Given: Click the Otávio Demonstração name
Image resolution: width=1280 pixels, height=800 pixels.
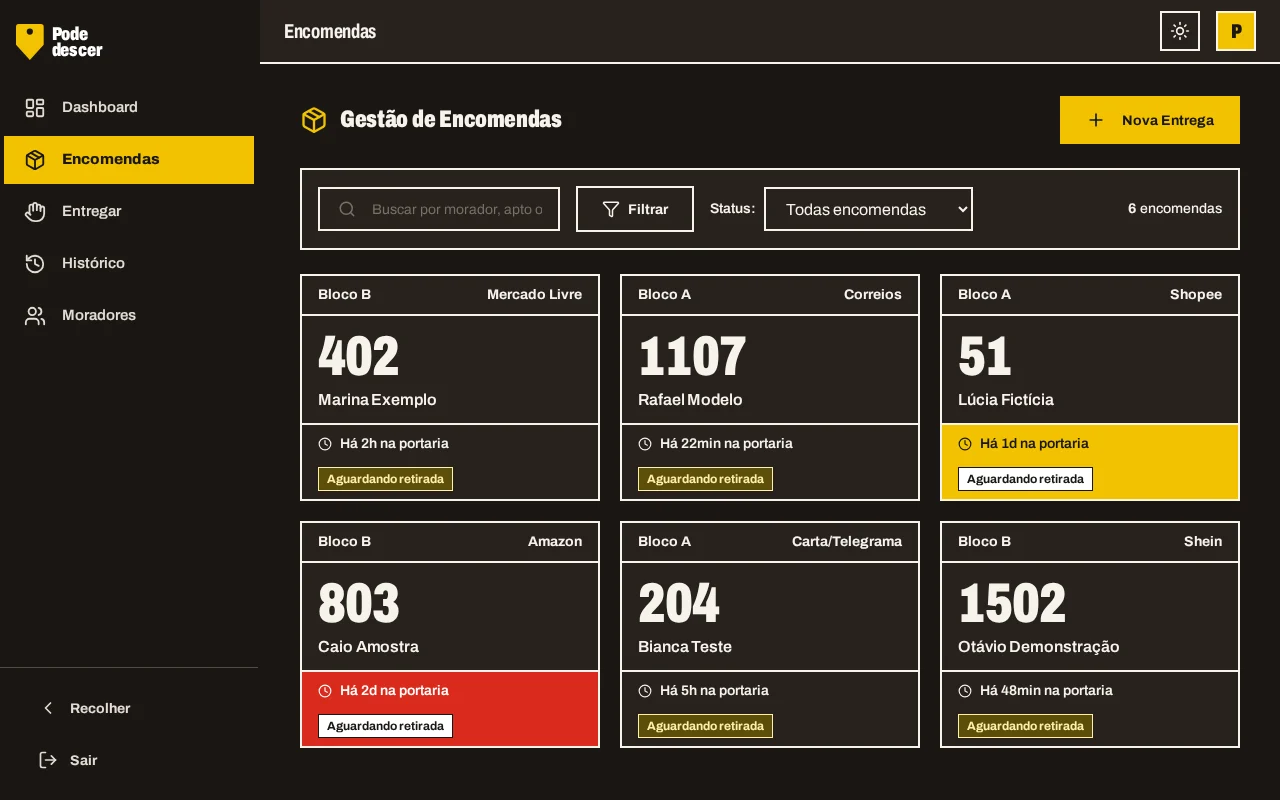Looking at the screenshot, I should (x=1038, y=647).
